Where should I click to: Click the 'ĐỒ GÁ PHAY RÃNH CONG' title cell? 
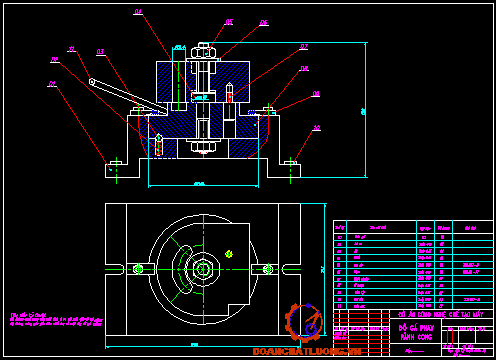pos(416,332)
